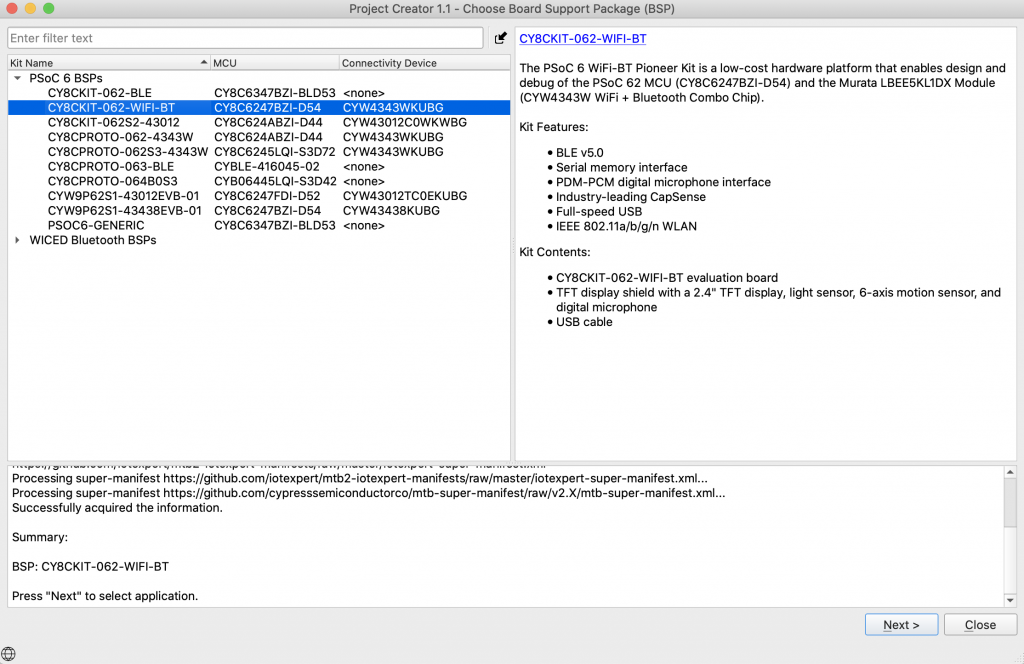The image size is (1024, 664).
Task: Click the globe icon at window bottom
Action: pos(8,654)
